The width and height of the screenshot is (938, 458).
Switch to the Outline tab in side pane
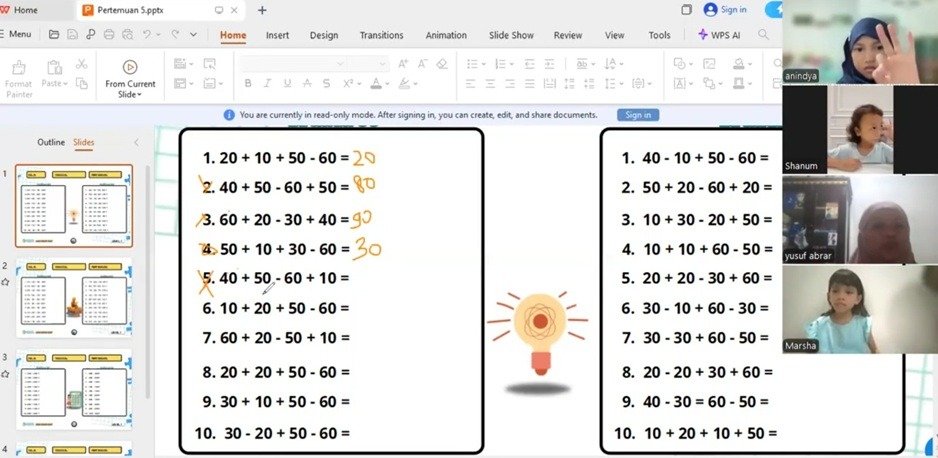tap(51, 142)
